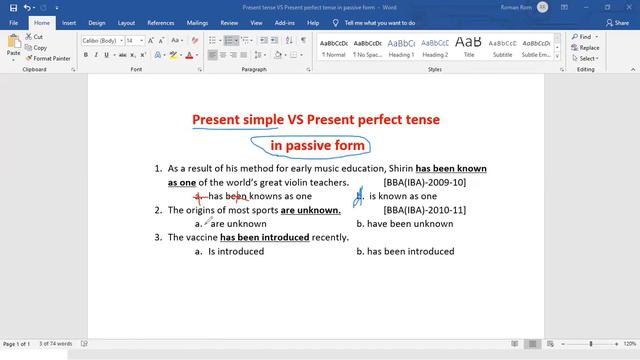The width and height of the screenshot is (640, 360).
Task: Apply the Normal style
Action: [x=333, y=48]
